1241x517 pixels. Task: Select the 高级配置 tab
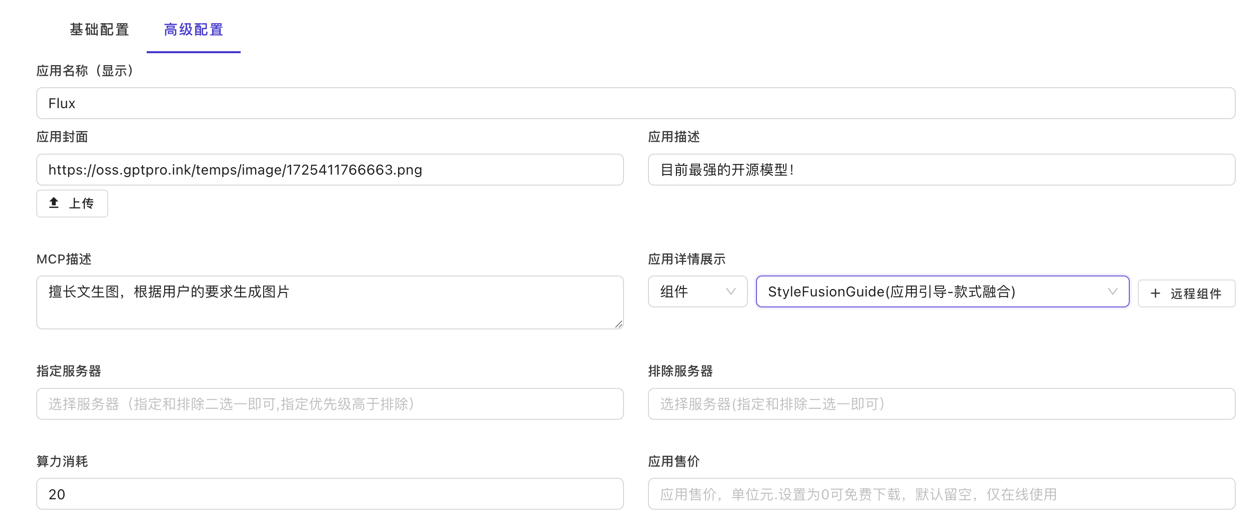(x=193, y=30)
